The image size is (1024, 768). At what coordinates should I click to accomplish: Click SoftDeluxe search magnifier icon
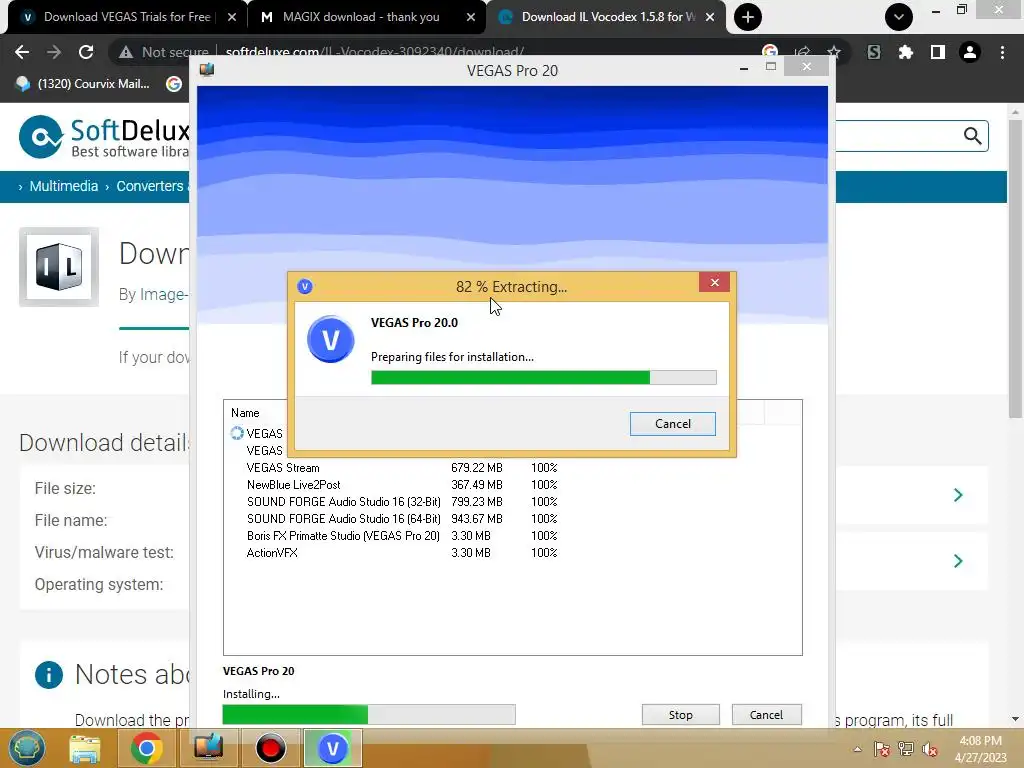972,136
